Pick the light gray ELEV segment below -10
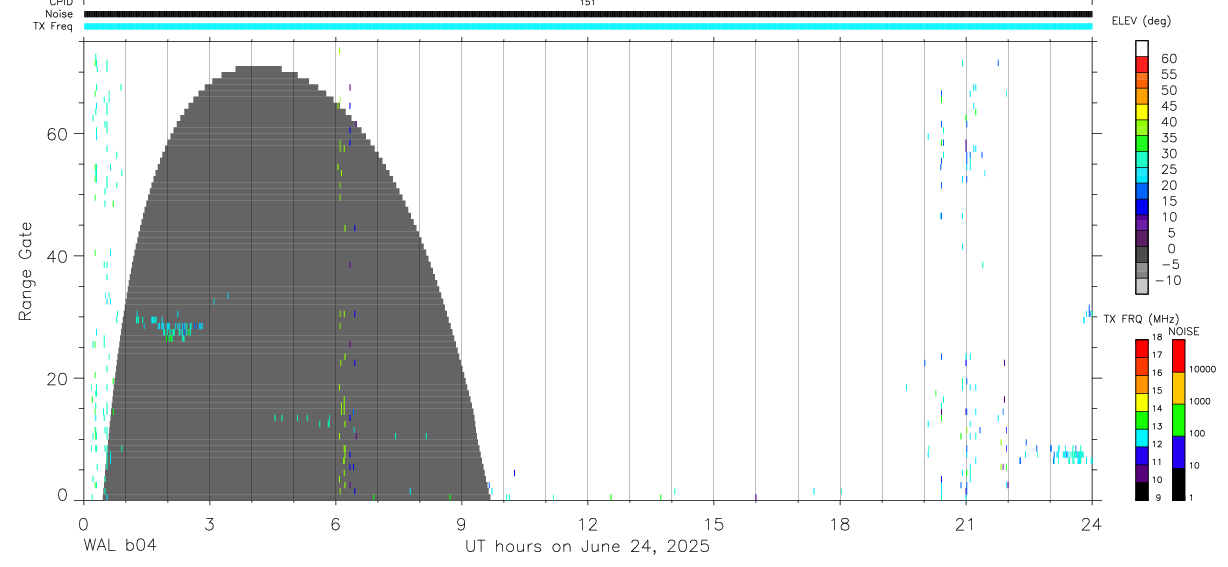The height and width of the screenshot is (567, 1228). 1142,287
